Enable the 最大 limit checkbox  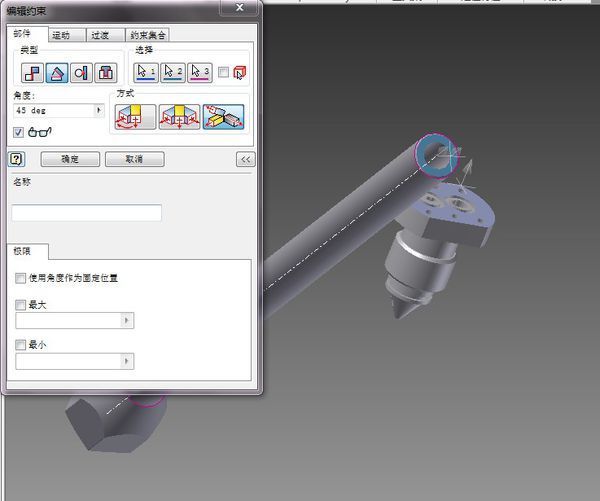pos(20,305)
